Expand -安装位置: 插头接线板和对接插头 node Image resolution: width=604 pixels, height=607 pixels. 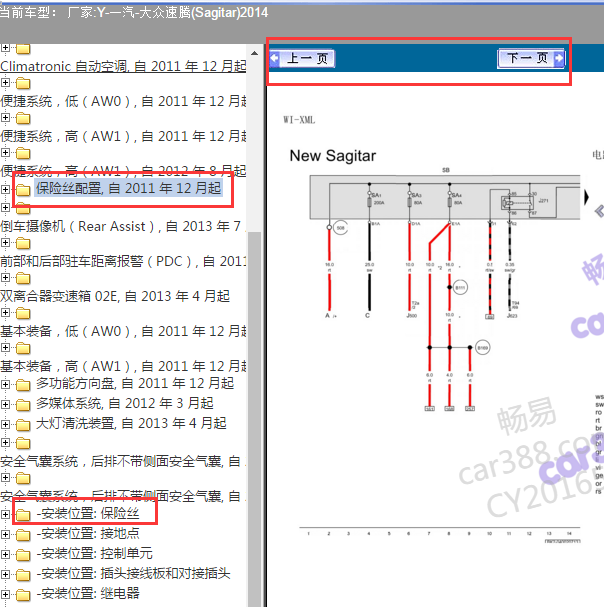click(x=5, y=574)
